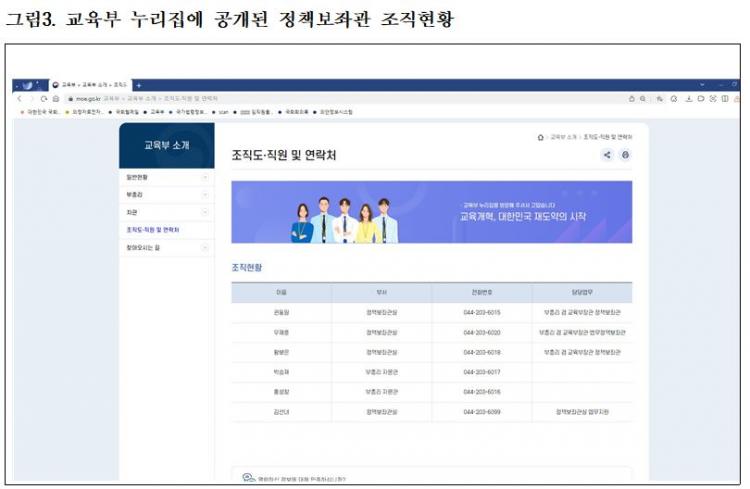Screen dimensions: 750x489
Task: Click phone number 044-203-6020
Action: point(482,333)
